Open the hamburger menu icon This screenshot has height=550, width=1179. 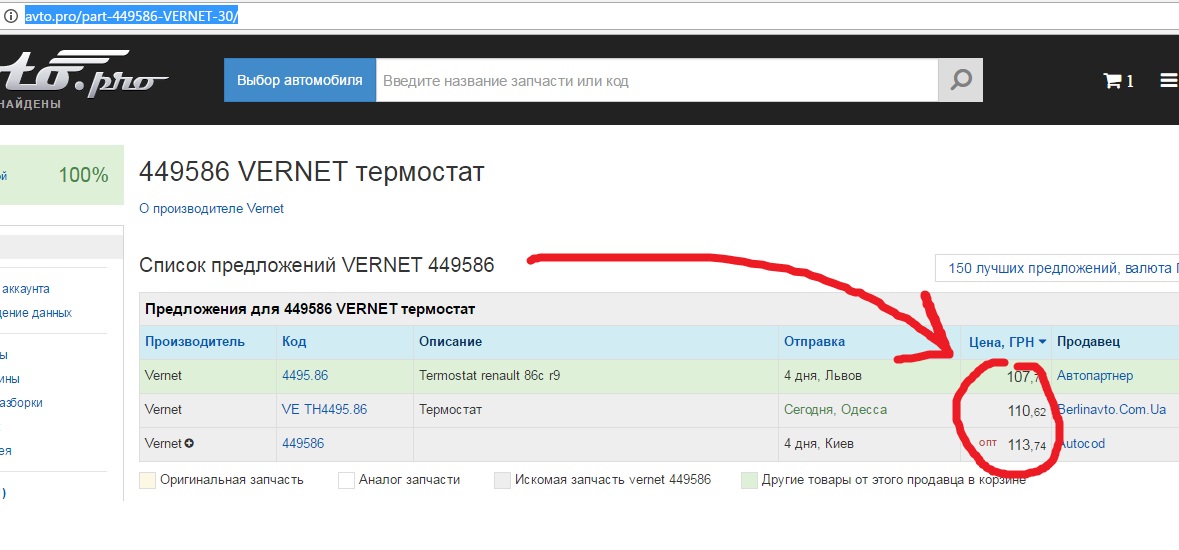pyautogui.click(x=1168, y=81)
